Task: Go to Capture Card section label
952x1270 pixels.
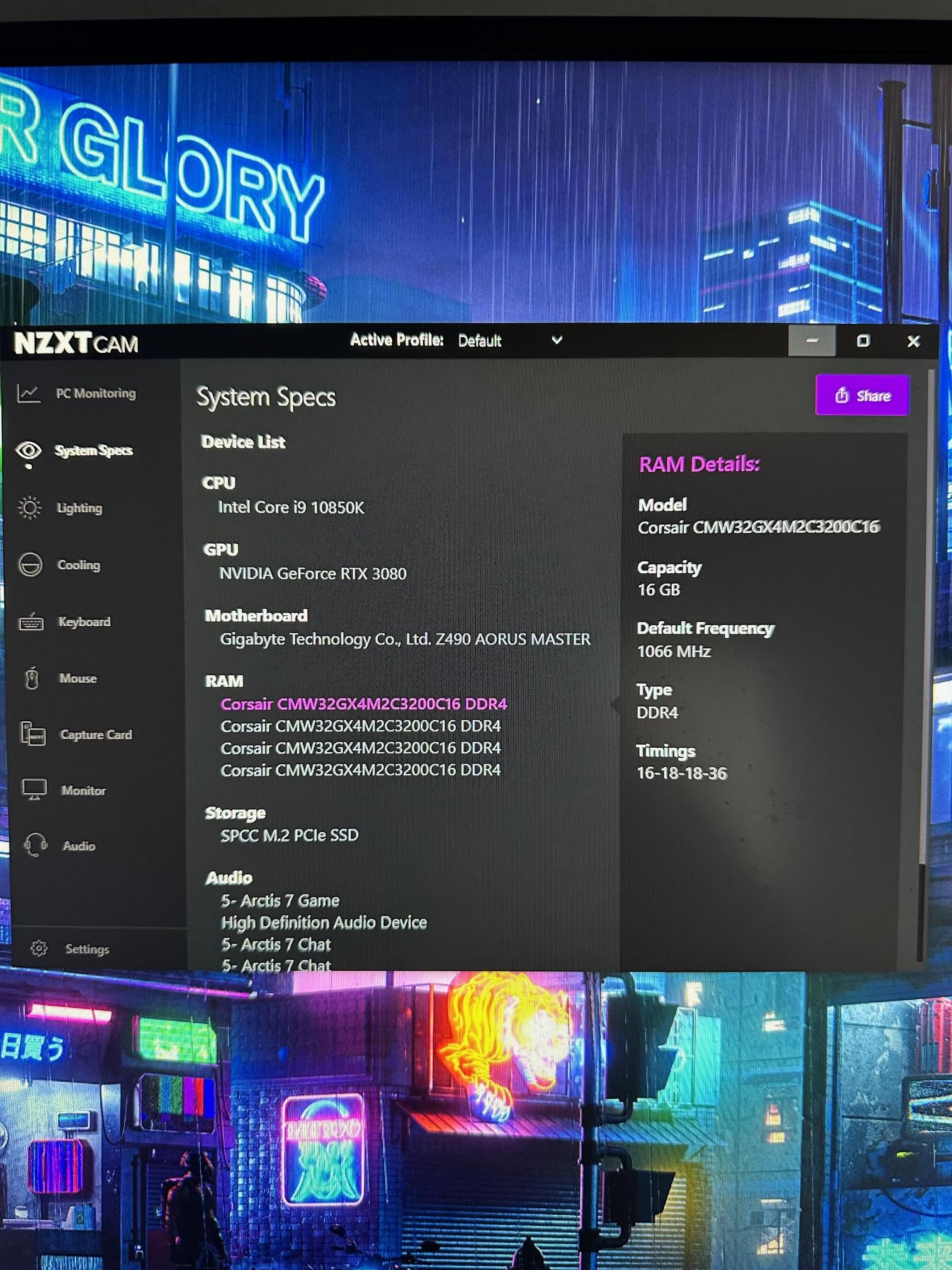Action: pyautogui.click(x=96, y=735)
